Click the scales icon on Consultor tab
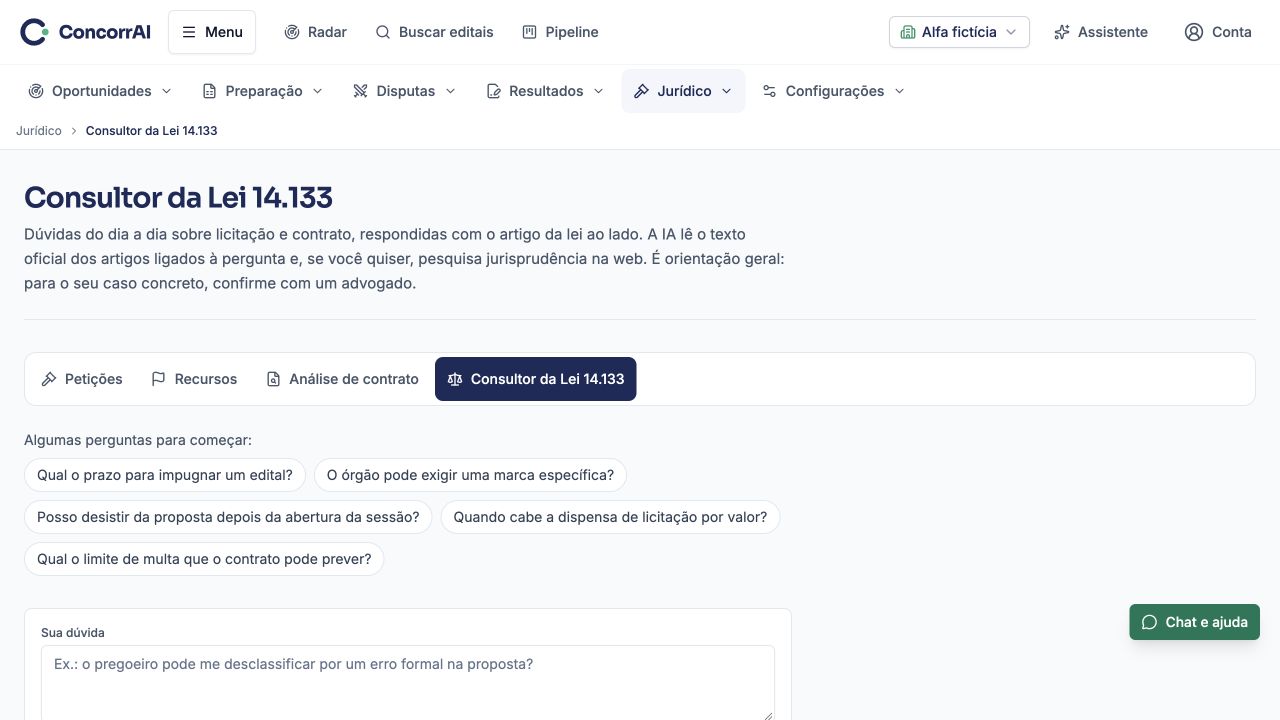This screenshot has width=1280, height=720. 455,379
